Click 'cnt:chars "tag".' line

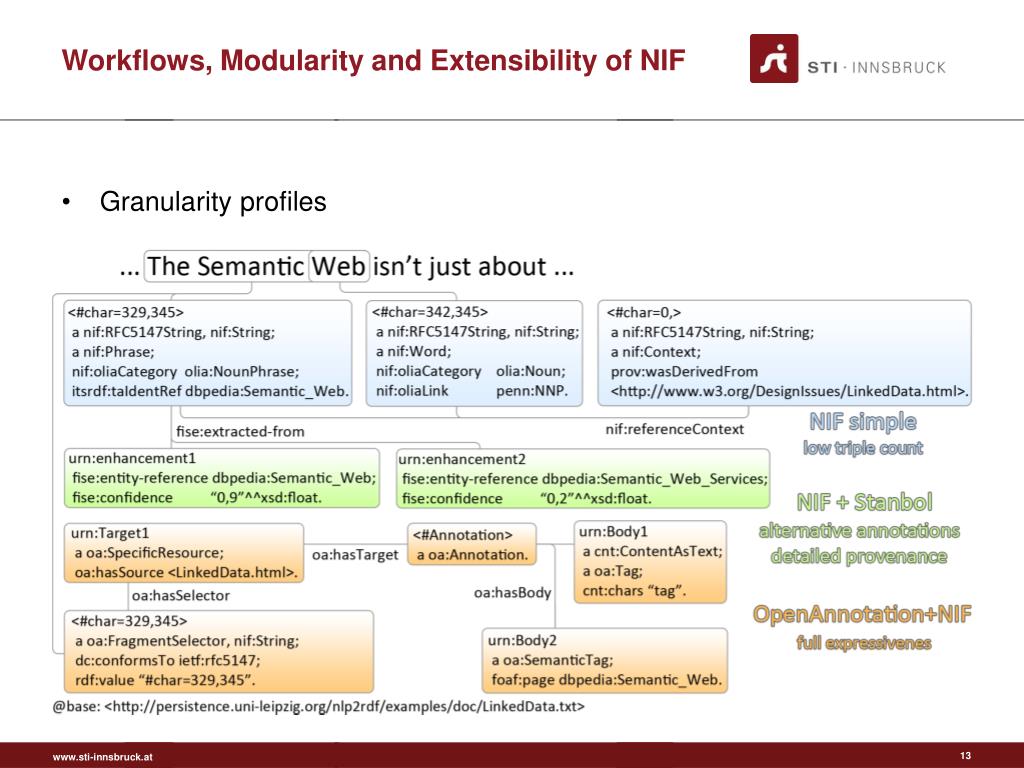click(634, 590)
